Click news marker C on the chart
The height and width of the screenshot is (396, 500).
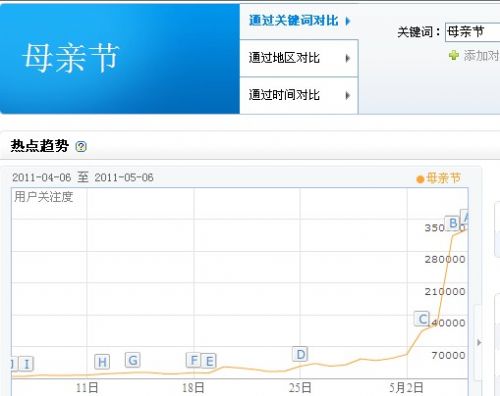click(422, 319)
